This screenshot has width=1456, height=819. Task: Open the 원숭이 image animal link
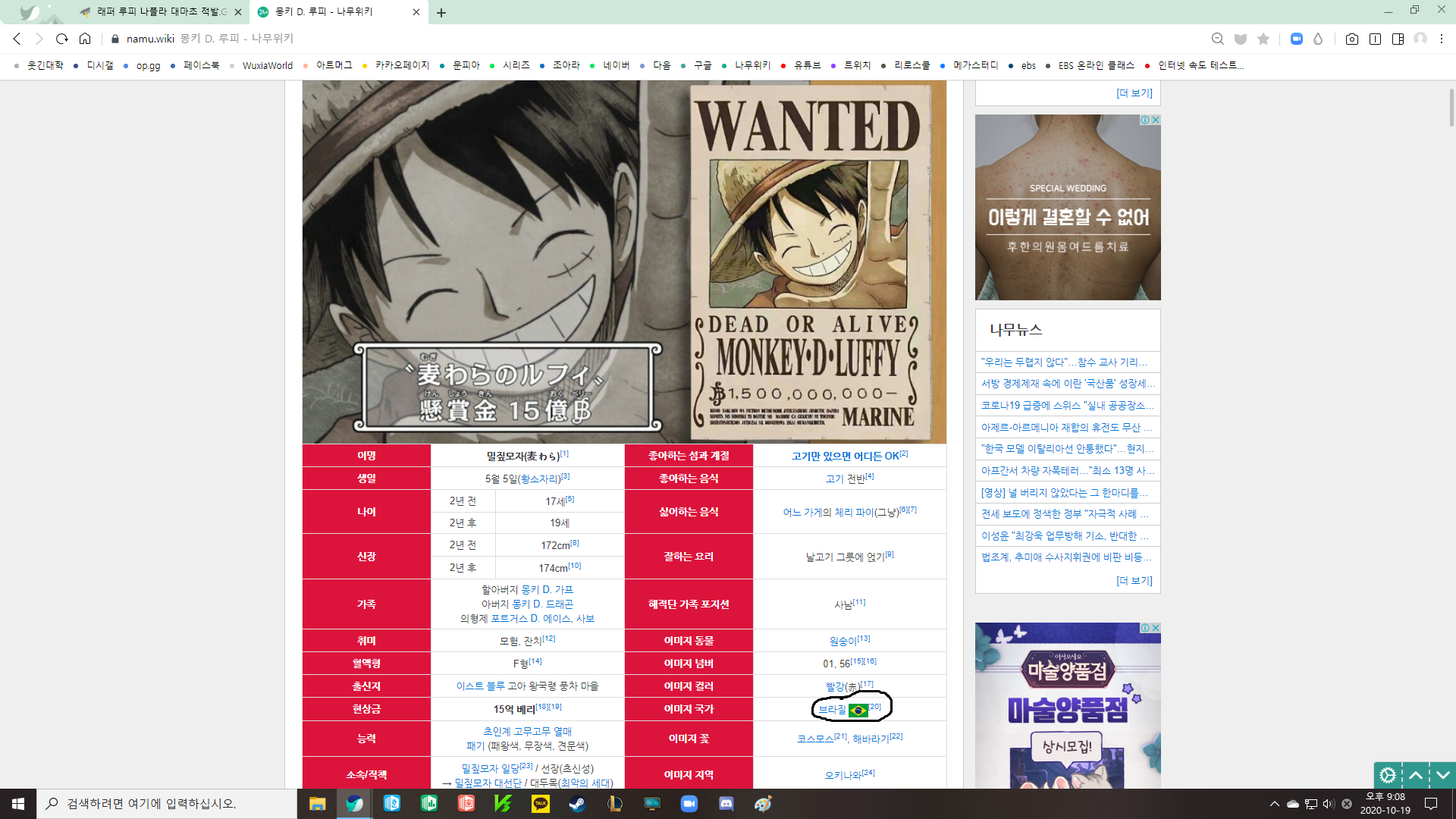tap(843, 642)
